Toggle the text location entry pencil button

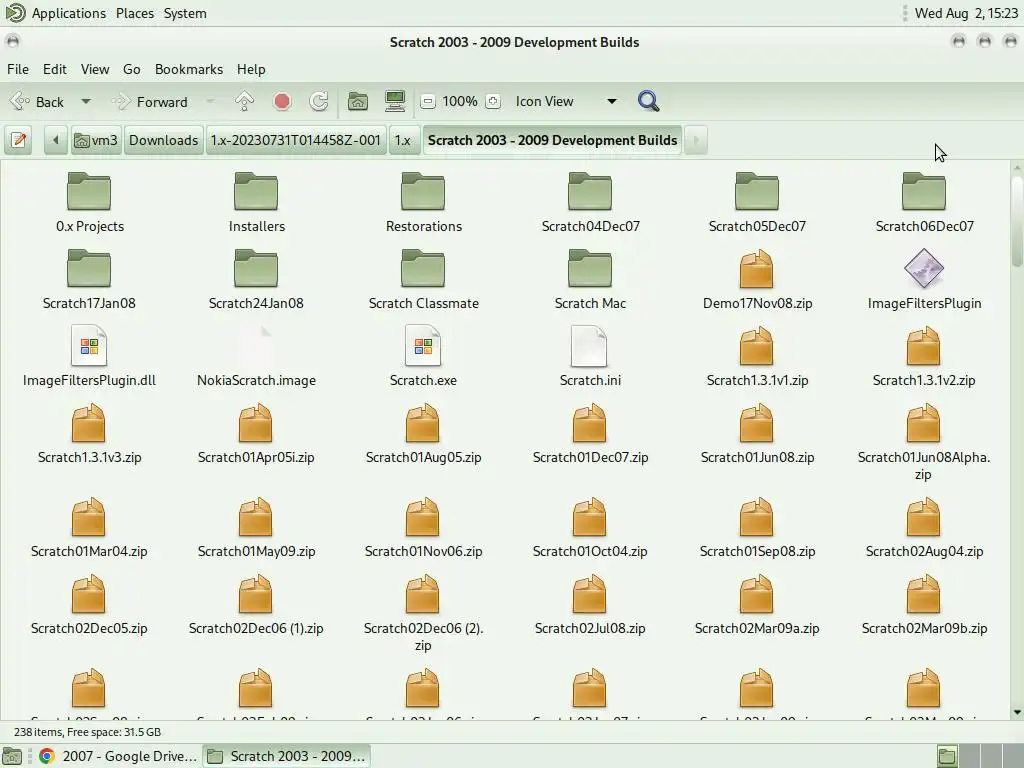(19, 140)
